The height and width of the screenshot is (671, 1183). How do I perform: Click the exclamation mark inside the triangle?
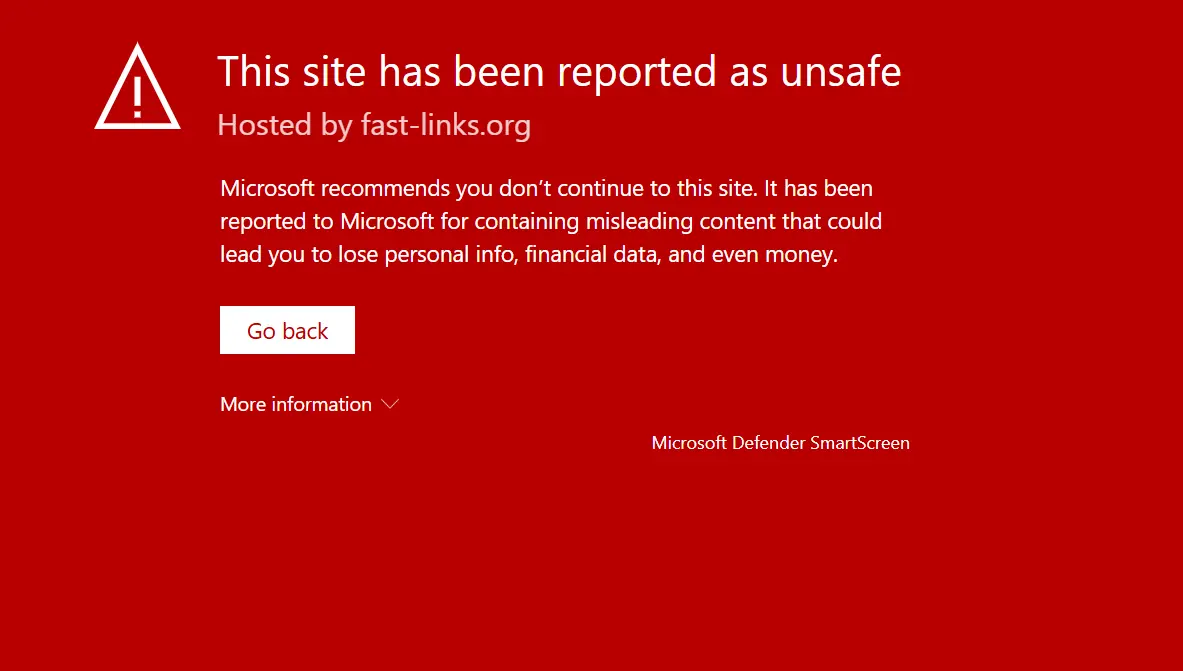137,95
